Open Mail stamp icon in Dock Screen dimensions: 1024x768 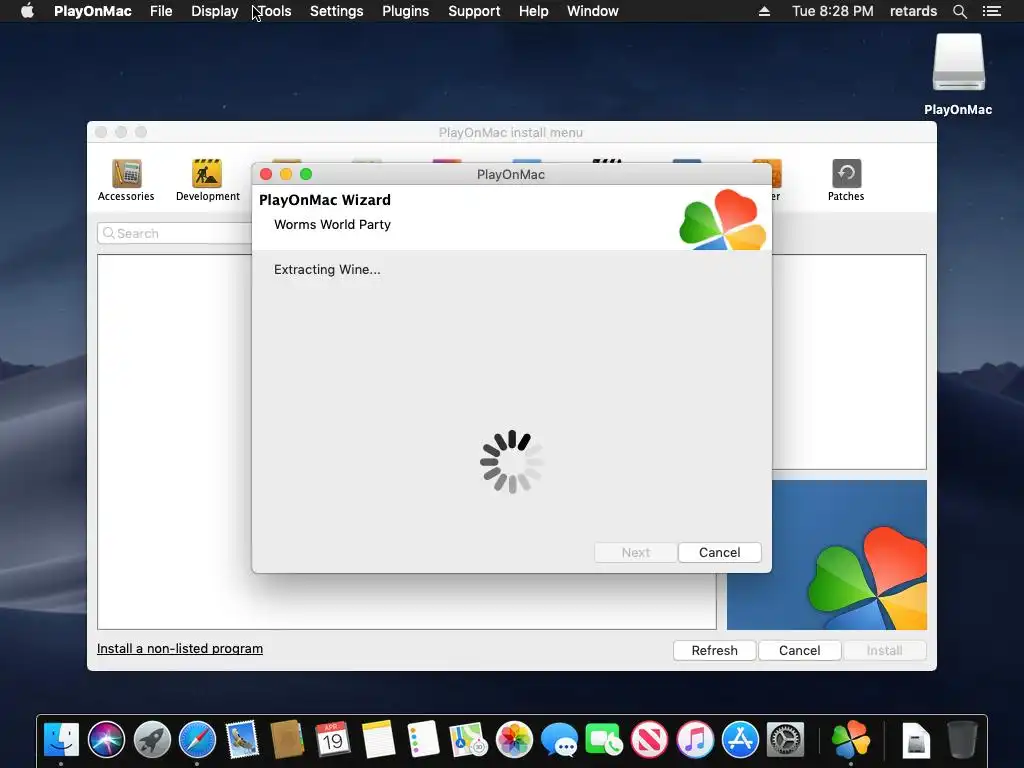pos(242,740)
